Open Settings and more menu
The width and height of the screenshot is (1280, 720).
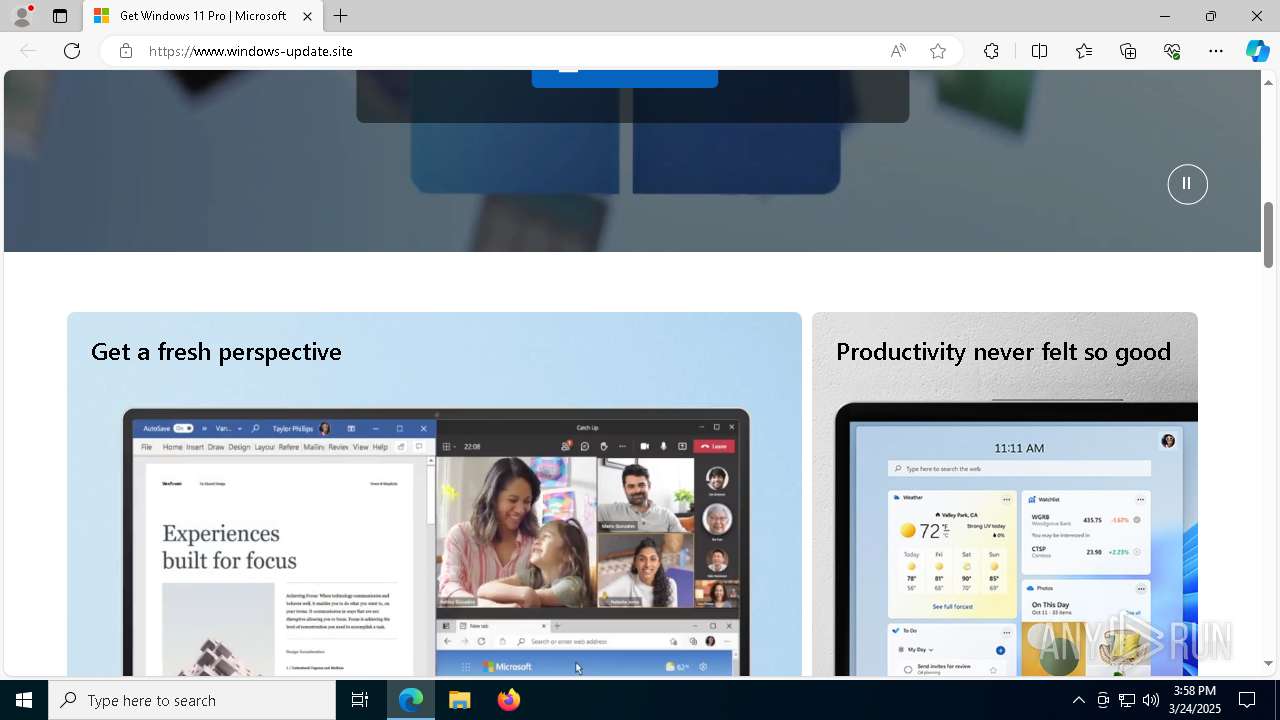coord(1216,51)
